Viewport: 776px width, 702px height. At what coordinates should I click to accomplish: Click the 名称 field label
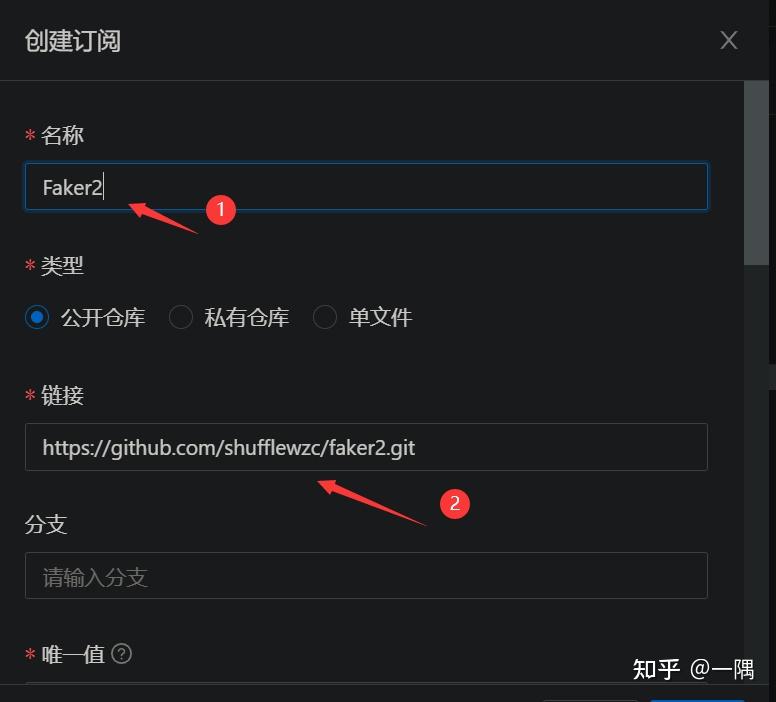(x=62, y=135)
